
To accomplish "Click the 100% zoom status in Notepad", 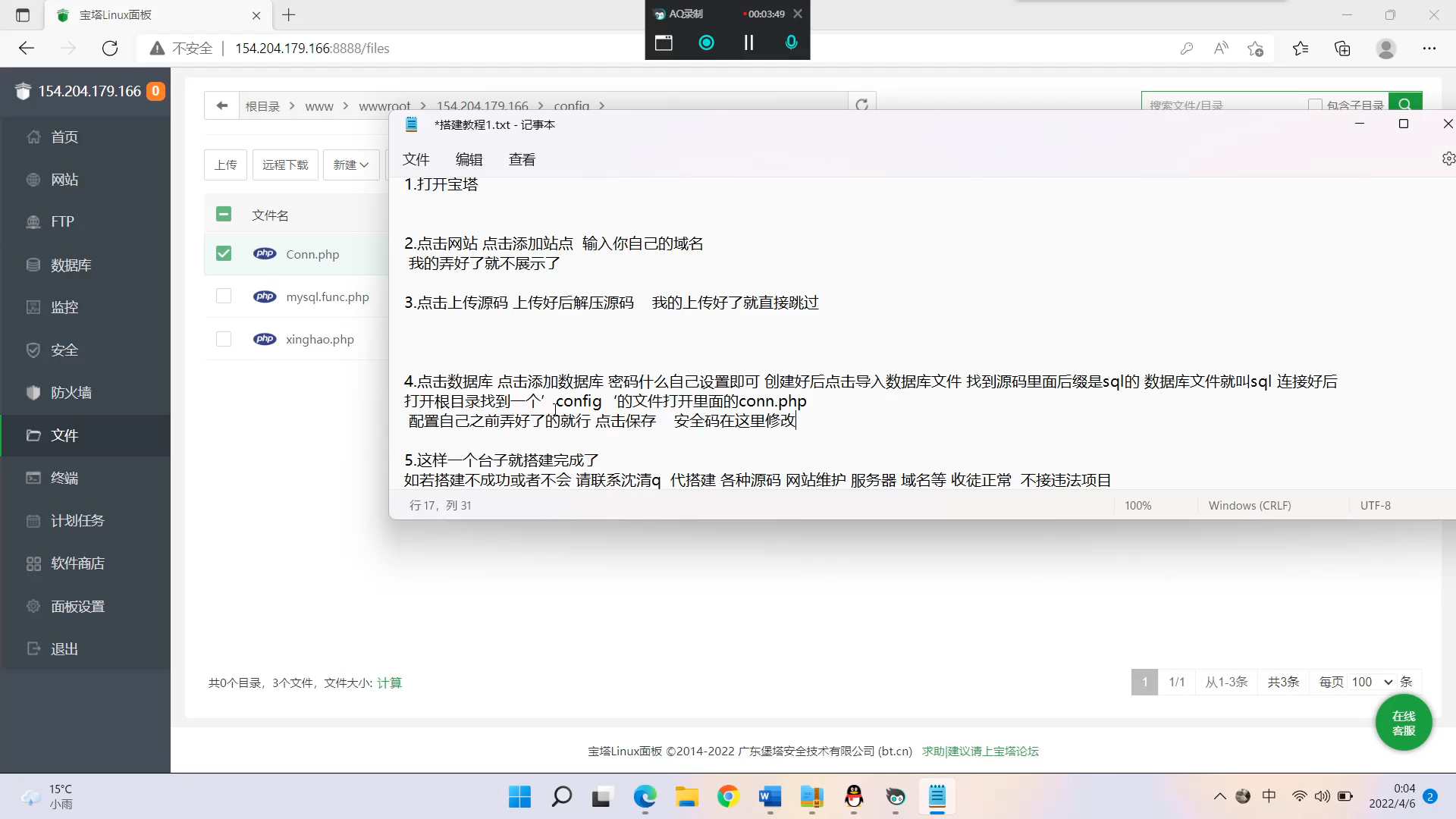I will (1137, 505).
